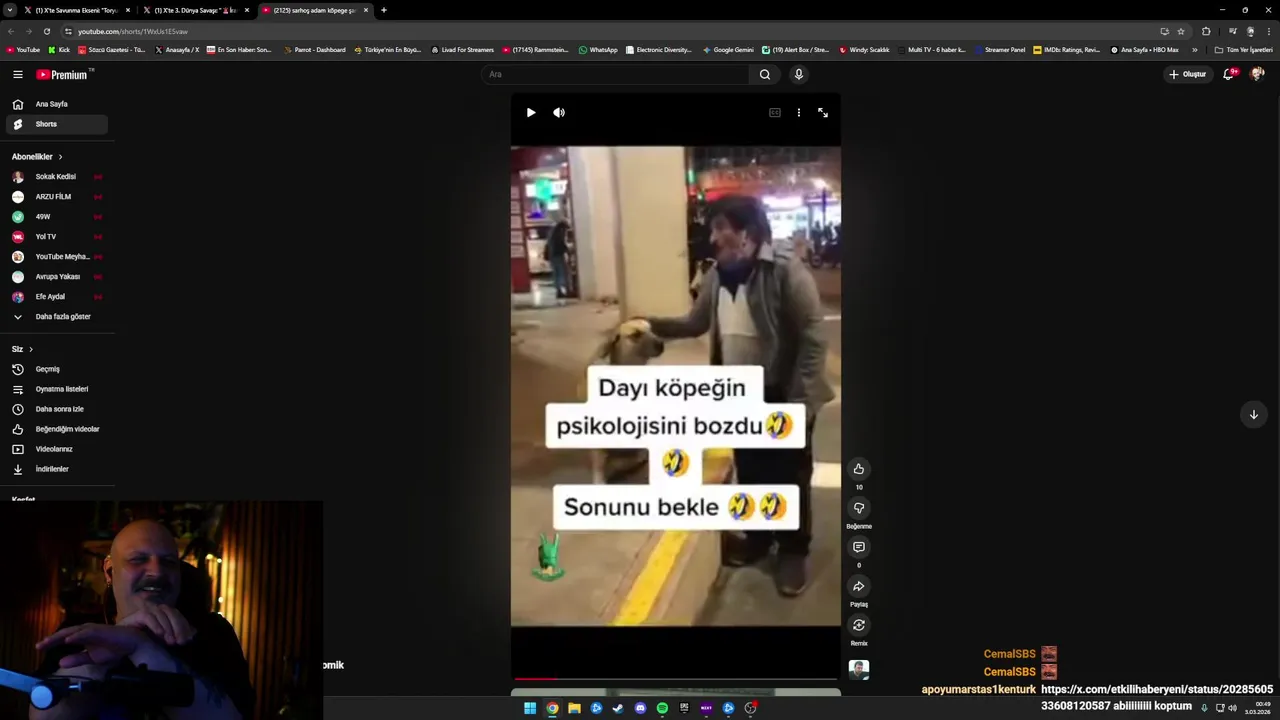The width and height of the screenshot is (1280, 720).
Task: Expand the Short to fullscreen
Action: click(823, 113)
